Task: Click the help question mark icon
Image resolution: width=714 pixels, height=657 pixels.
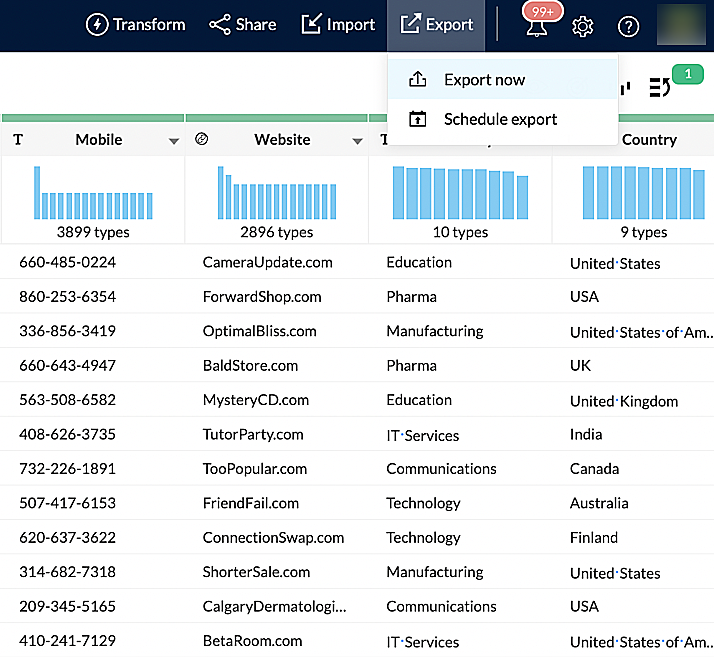Action: click(x=628, y=26)
